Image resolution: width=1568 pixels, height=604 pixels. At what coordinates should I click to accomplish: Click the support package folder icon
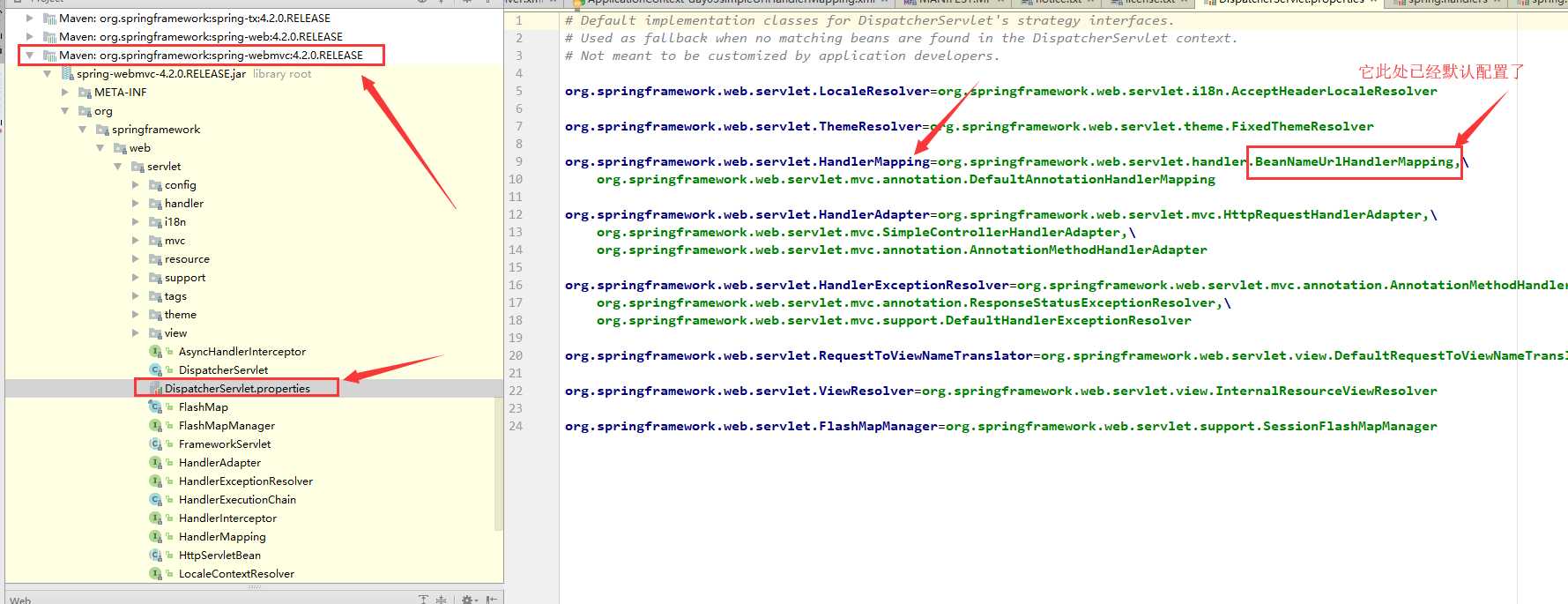tap(156, 278)
